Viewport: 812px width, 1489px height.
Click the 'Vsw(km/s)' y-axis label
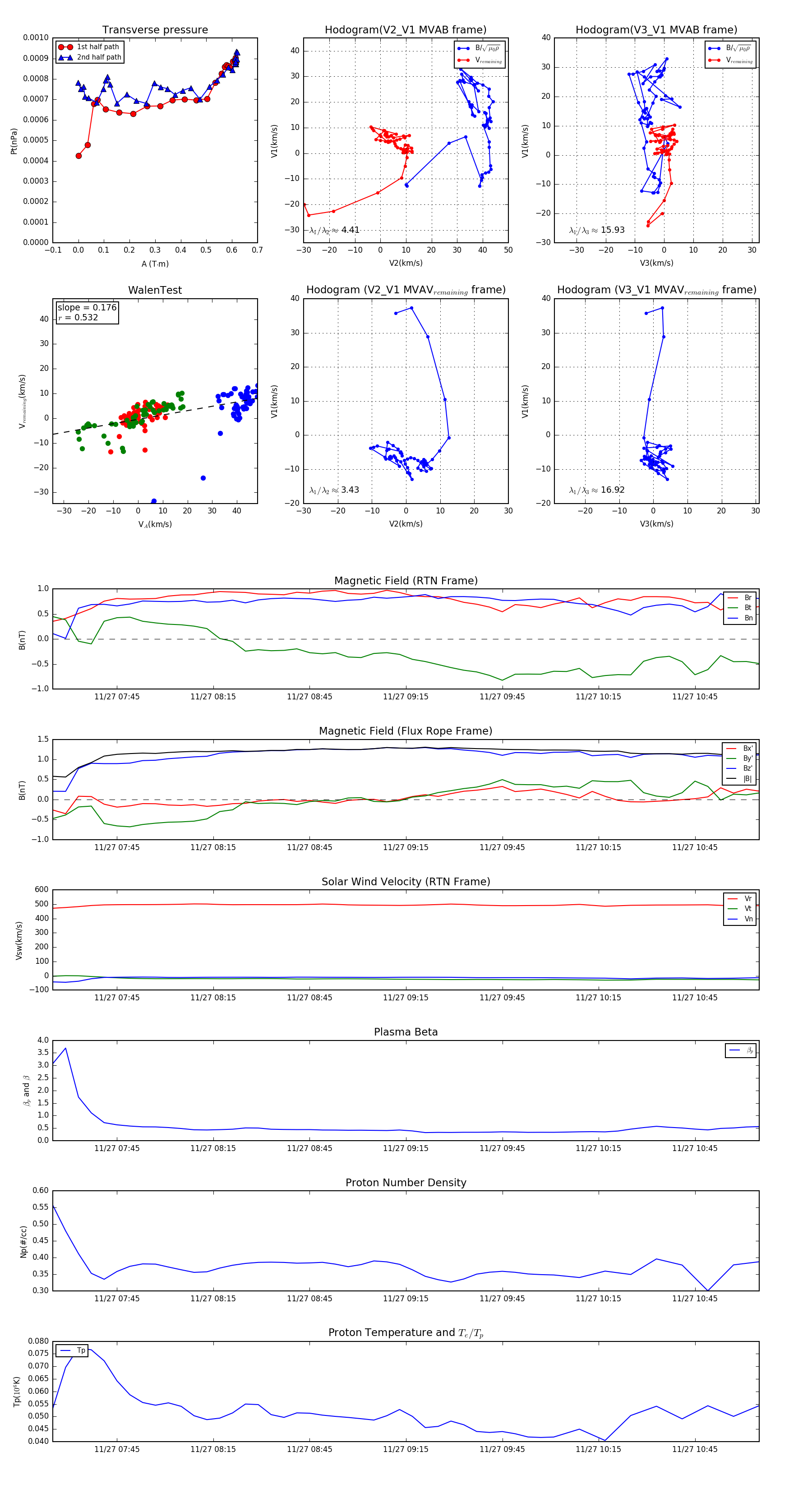coord(18,940)
